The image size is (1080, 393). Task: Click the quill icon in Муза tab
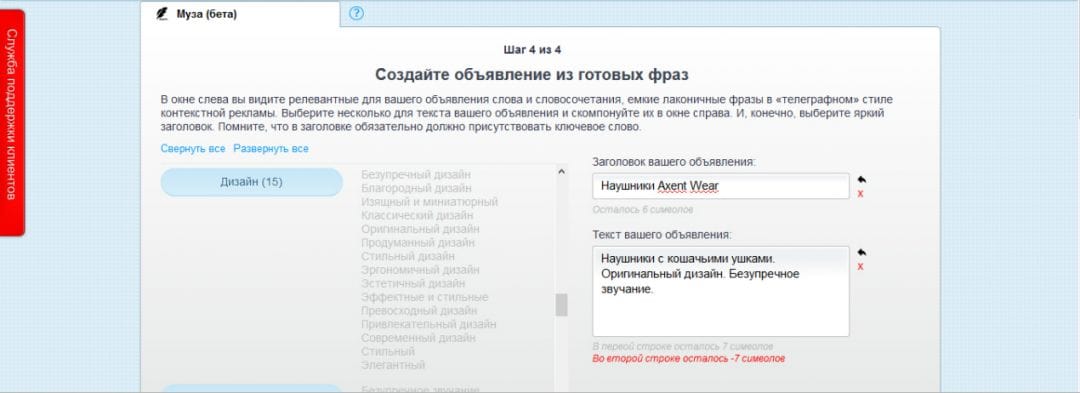pos(162,13)
